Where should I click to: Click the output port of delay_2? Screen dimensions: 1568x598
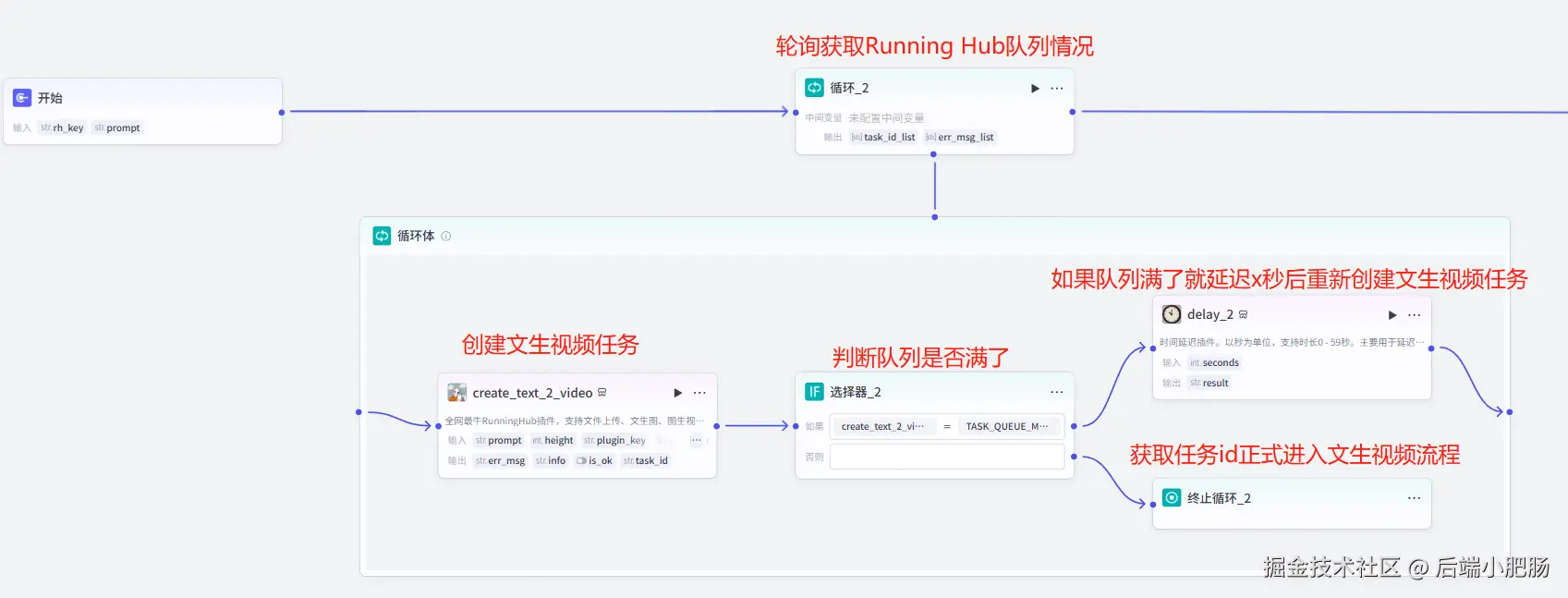pos(1431,348)
